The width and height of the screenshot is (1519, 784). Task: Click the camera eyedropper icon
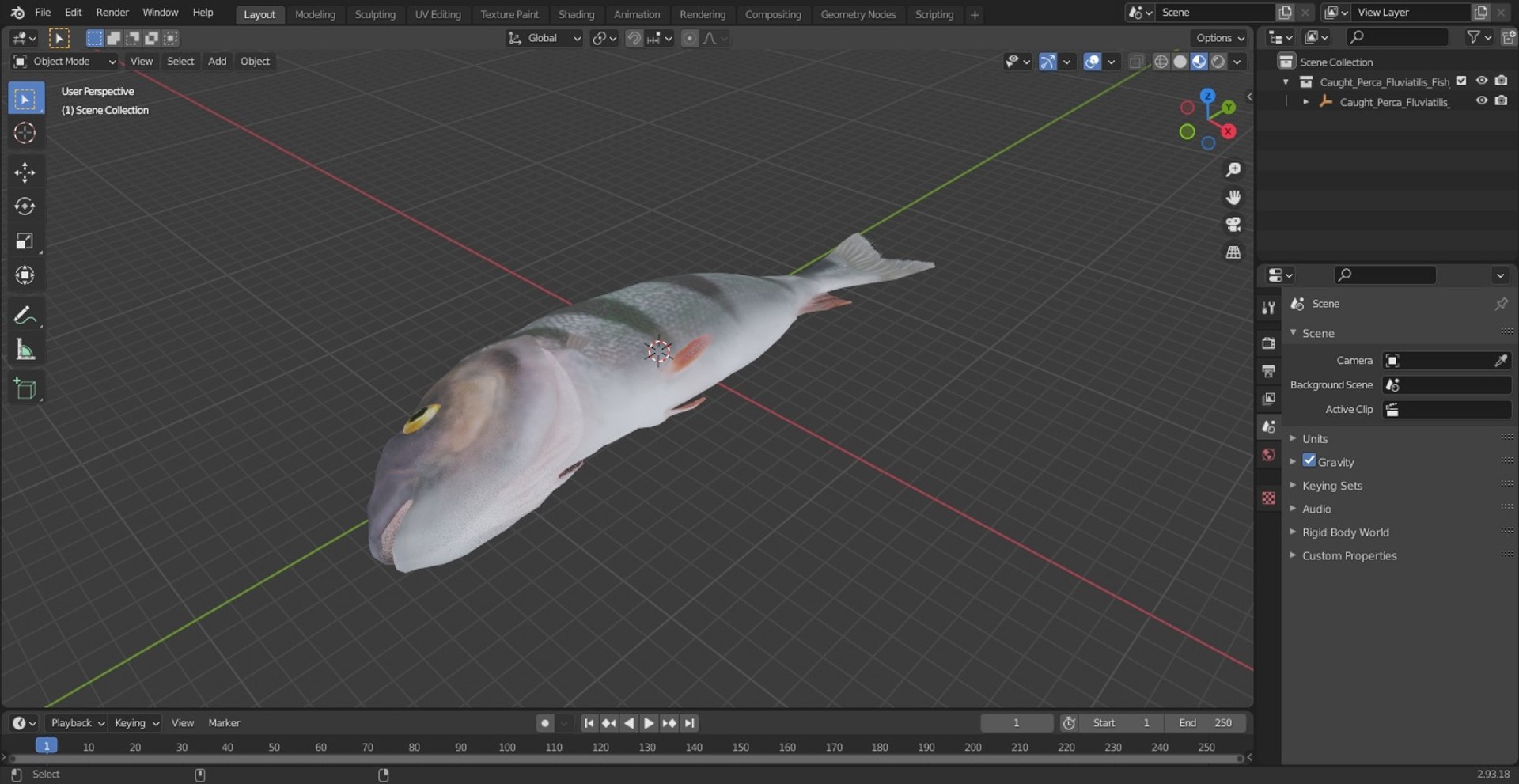[x=1501, y=361]
